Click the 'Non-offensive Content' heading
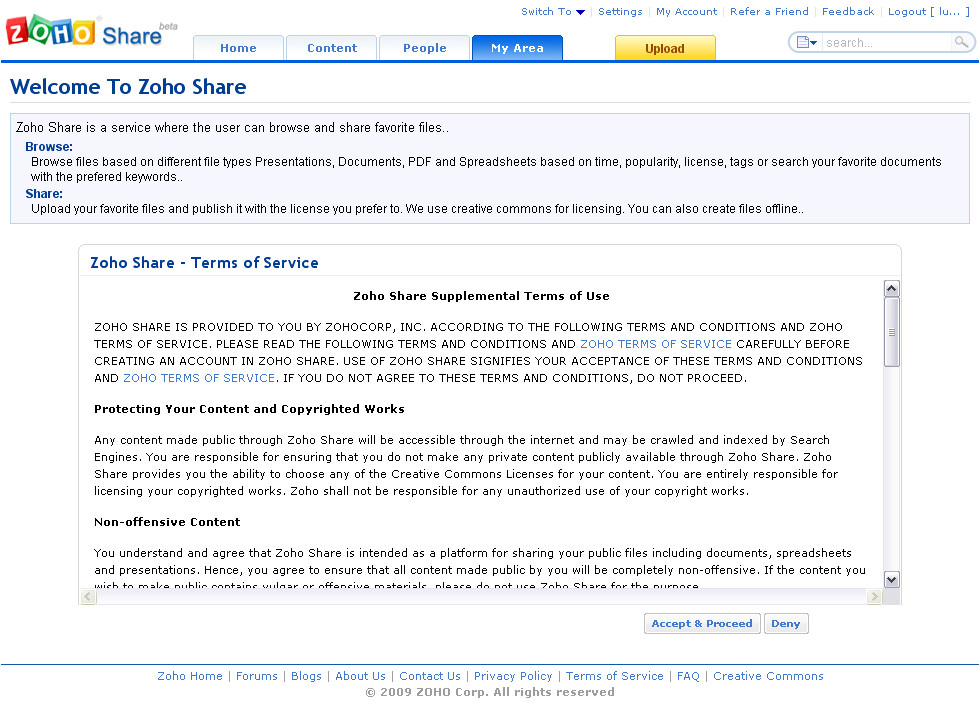Viewport: 980px width, 709px height. point(167,522)
